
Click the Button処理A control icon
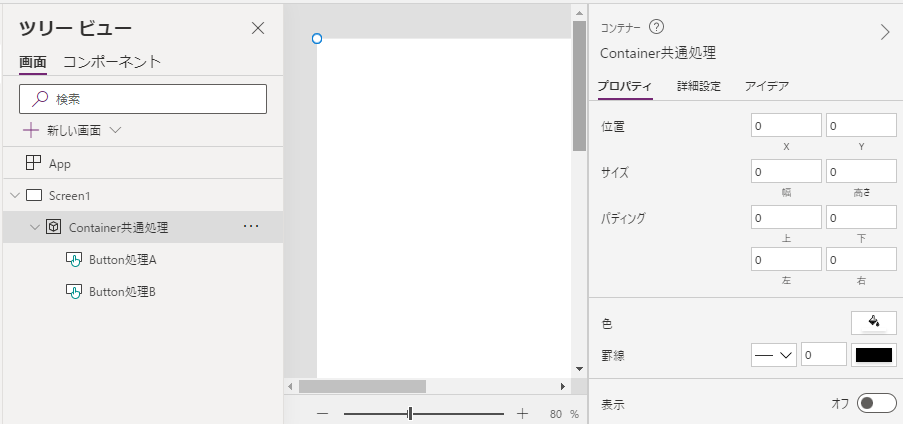click(x=73, y=260)
